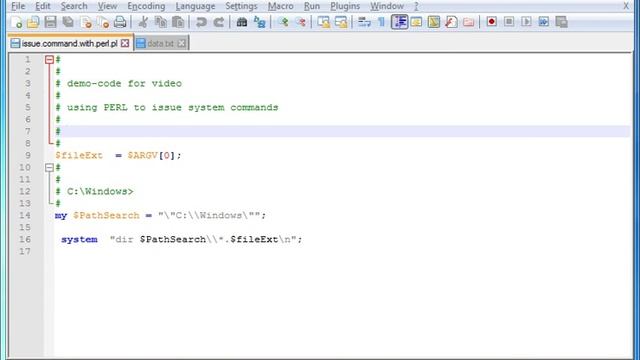The height and width of the screenshot is (360, 640).
Task: Open the View menu
Action: (x=107, y=6)
